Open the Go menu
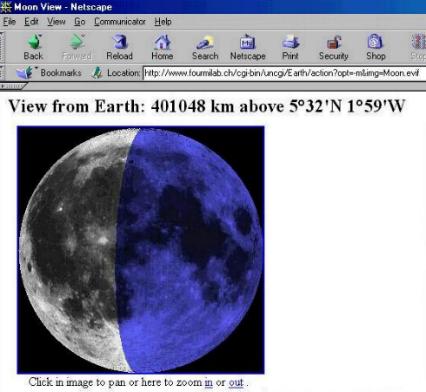 pos(80,22)
